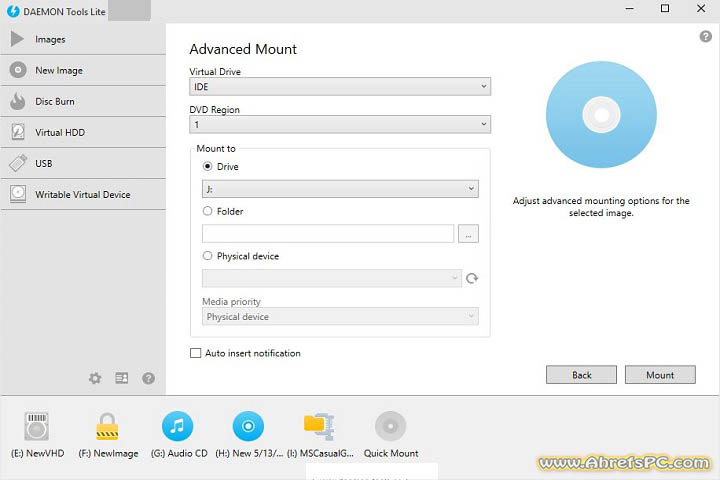
Task: Click the catalog view icon
Action: (x=122, y=378)
